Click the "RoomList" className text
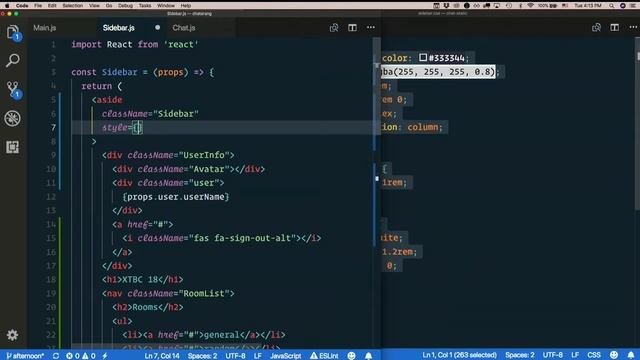This screenshot has width=640, height=360. click(x=204, y=293)
